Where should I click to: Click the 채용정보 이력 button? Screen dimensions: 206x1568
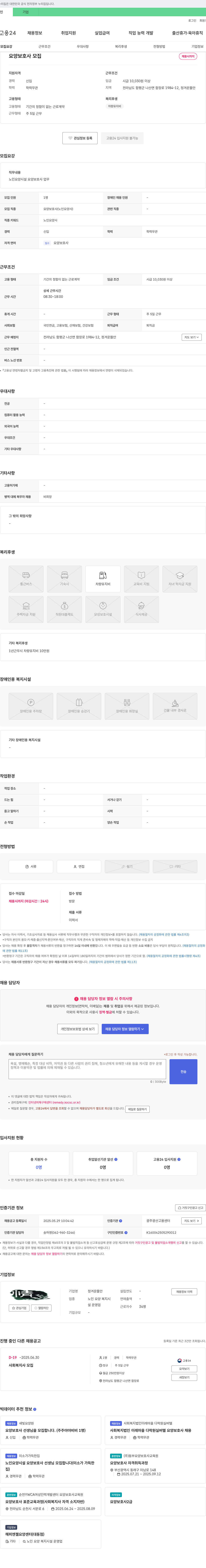click(x=184, y=1292)
